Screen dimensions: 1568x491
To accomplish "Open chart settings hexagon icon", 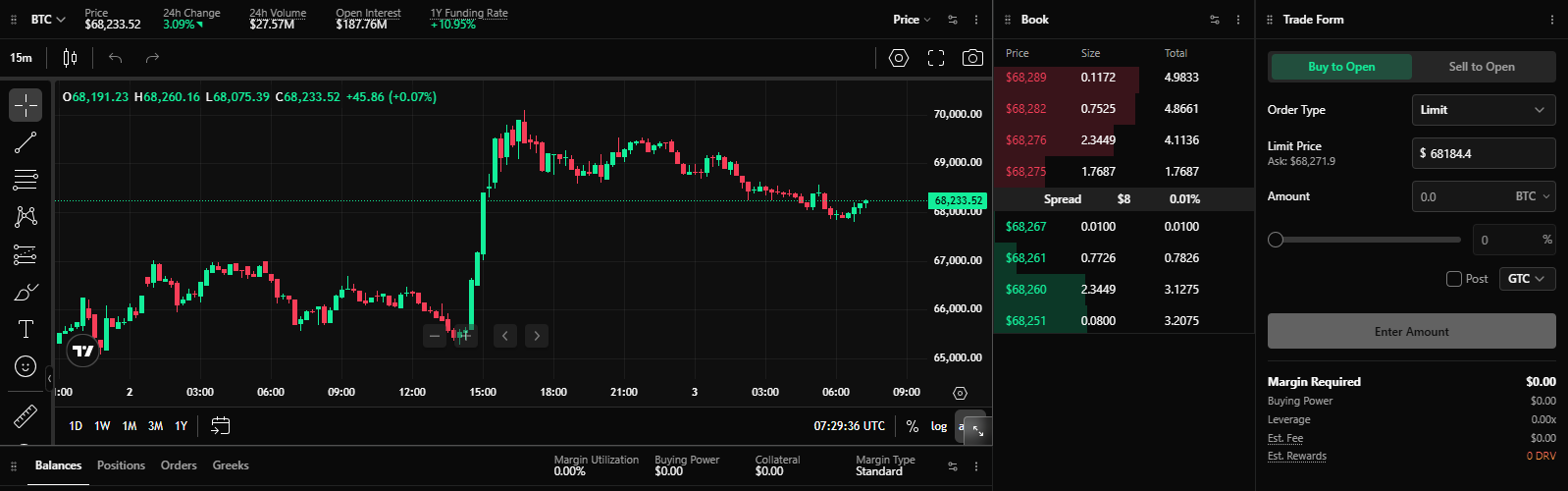I will [899, 58].
